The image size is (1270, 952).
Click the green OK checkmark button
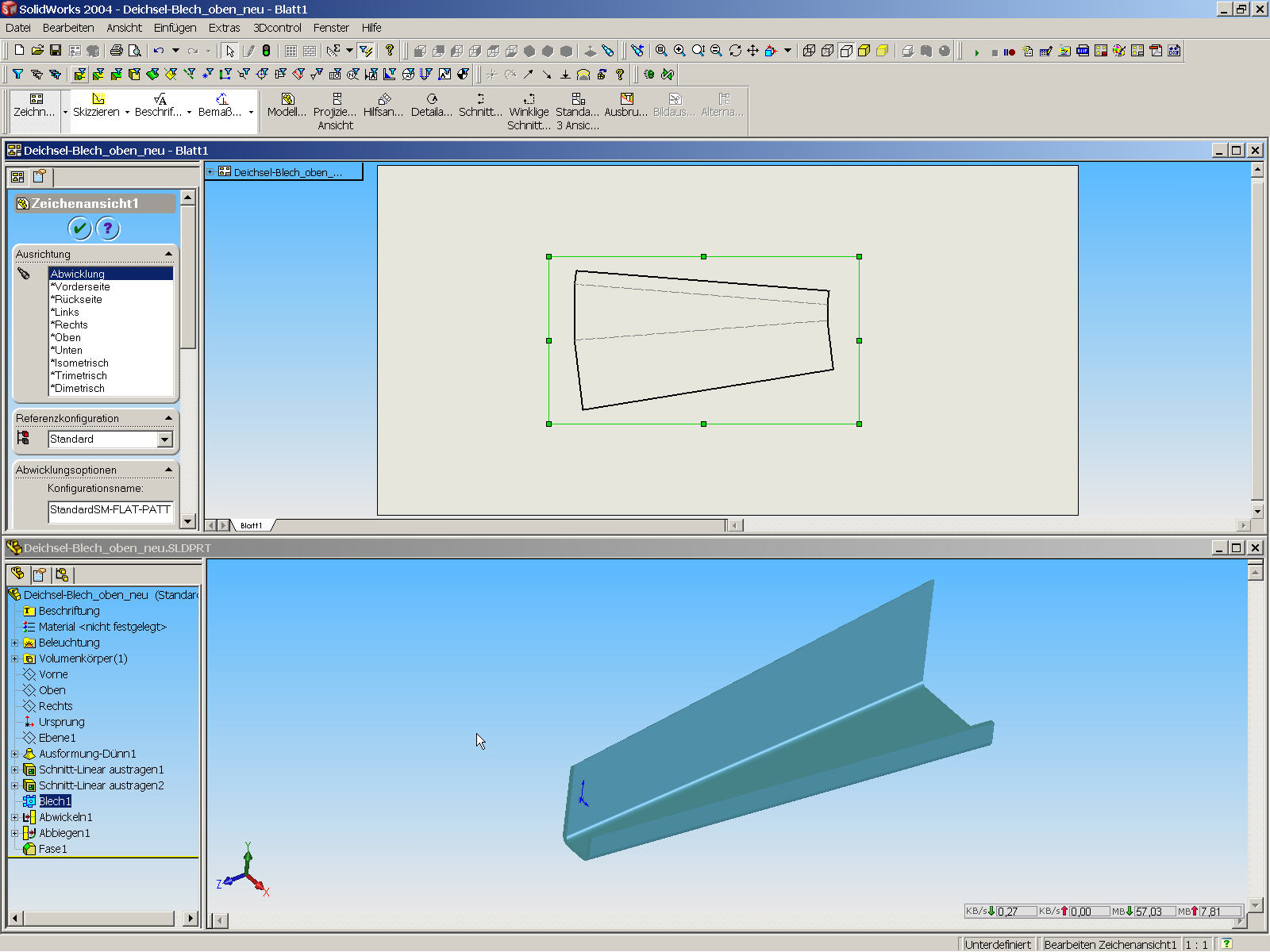[79, 229]
